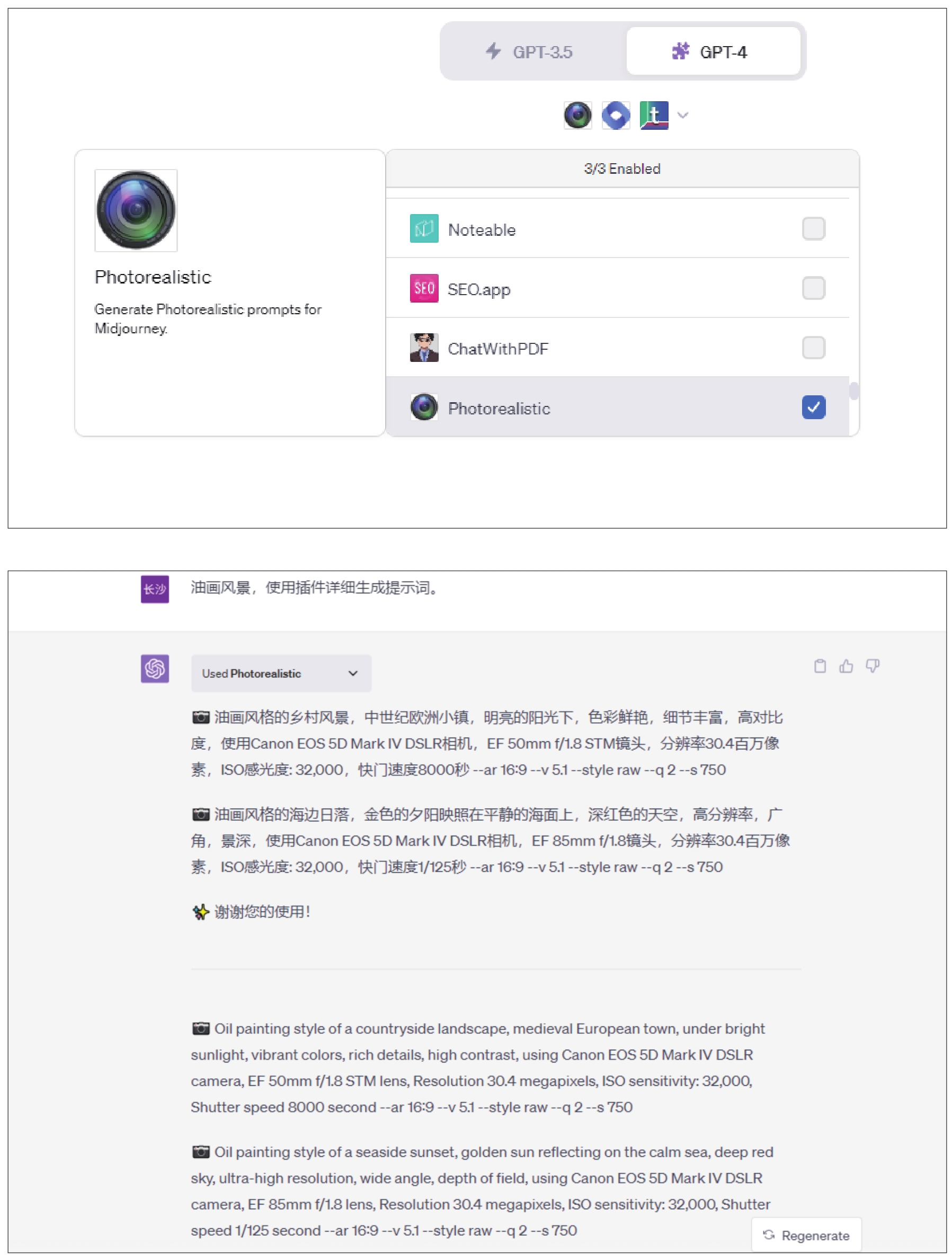952x1258 pixels.
Task: Click the camera lens plugin icon below GPT-4
Action: pos(578,116)
